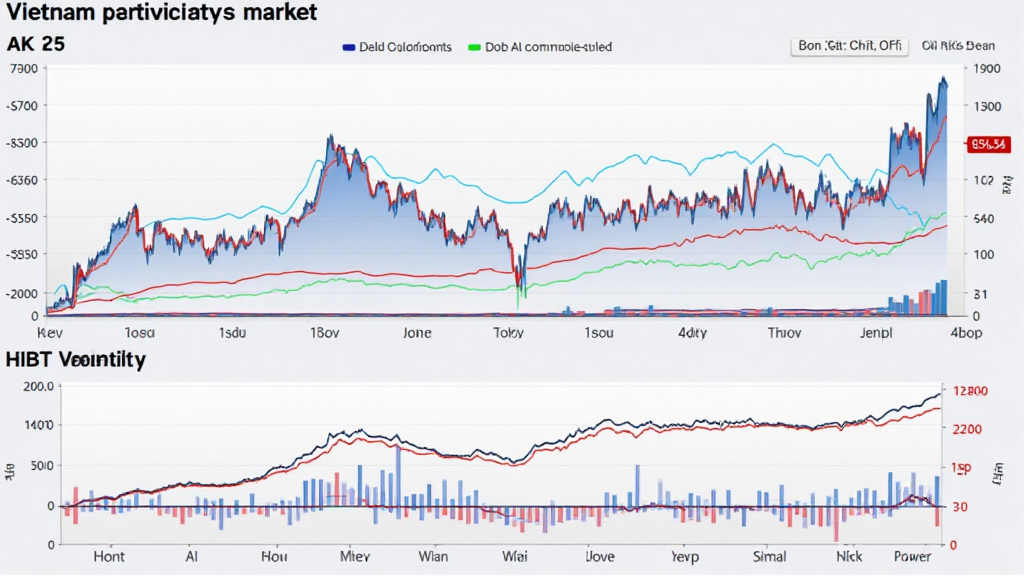
Task: Click the blue Deld Colorionnts legend swatch
Action: (348, 47)
